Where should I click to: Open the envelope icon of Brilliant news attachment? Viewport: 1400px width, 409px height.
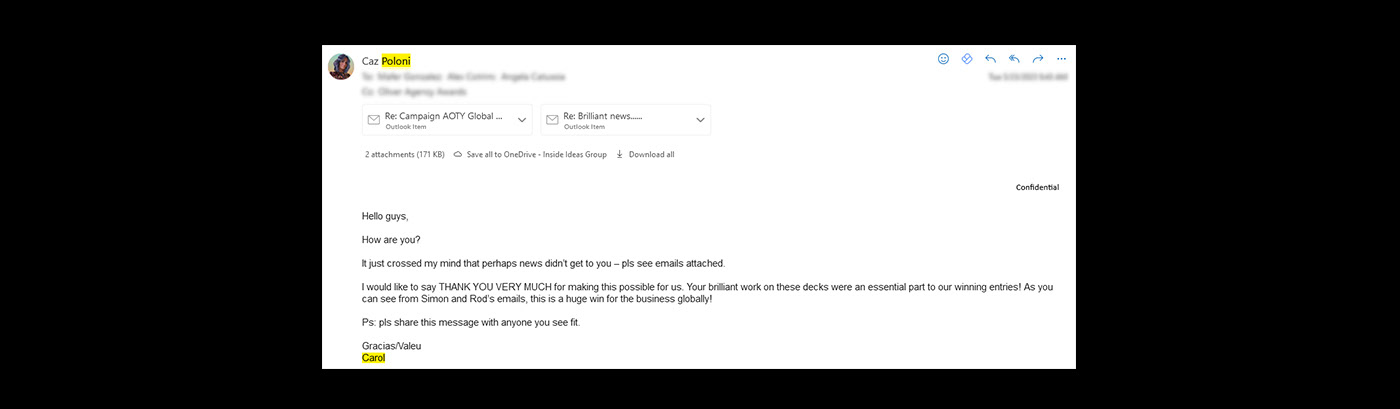coord(552,120)
